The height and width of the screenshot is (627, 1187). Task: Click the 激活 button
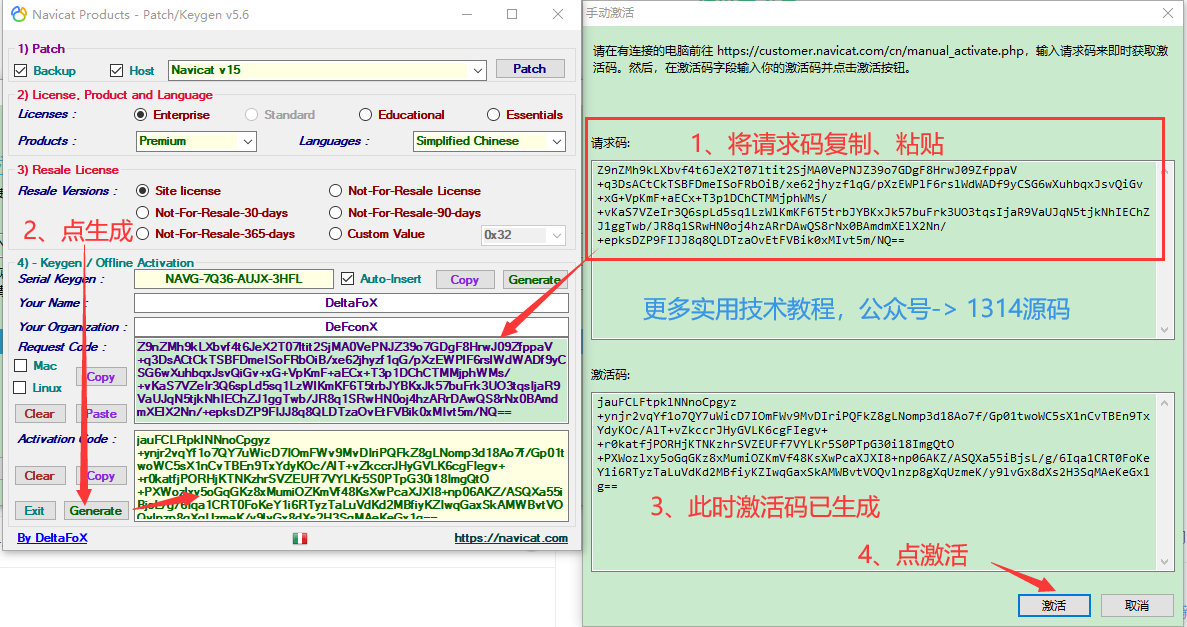(1054, 605)
